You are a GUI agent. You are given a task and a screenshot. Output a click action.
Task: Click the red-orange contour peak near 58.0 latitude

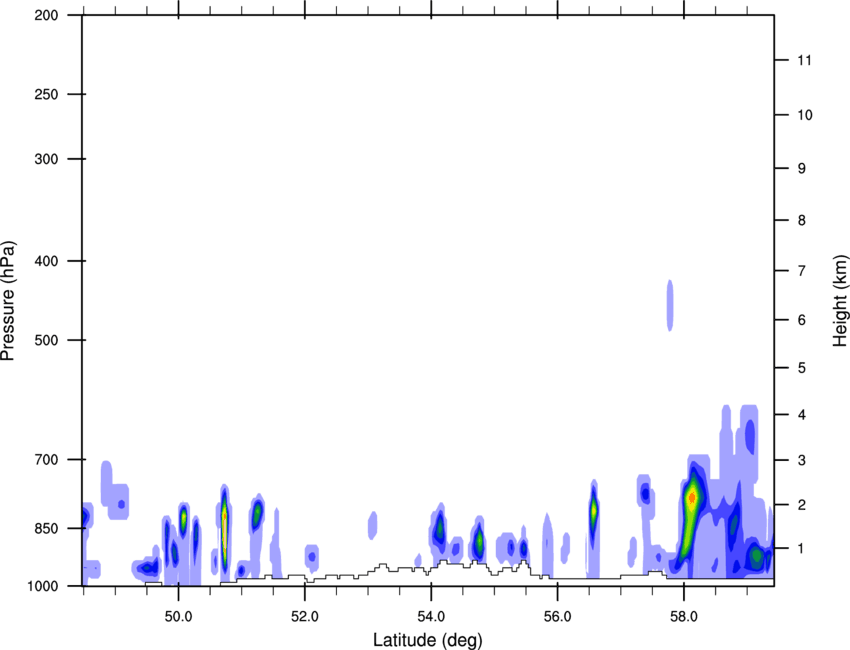tap(692, 497)
